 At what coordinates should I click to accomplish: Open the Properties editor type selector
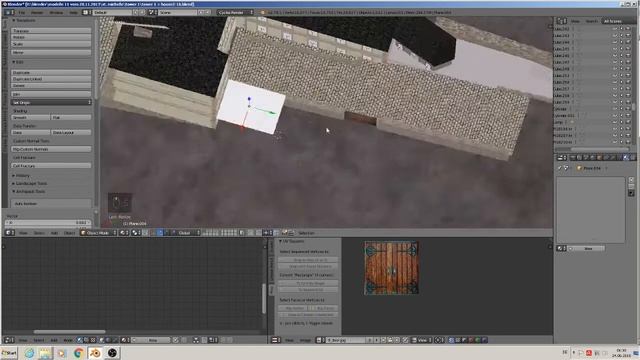pyautogui.click(x=561, y=158)
